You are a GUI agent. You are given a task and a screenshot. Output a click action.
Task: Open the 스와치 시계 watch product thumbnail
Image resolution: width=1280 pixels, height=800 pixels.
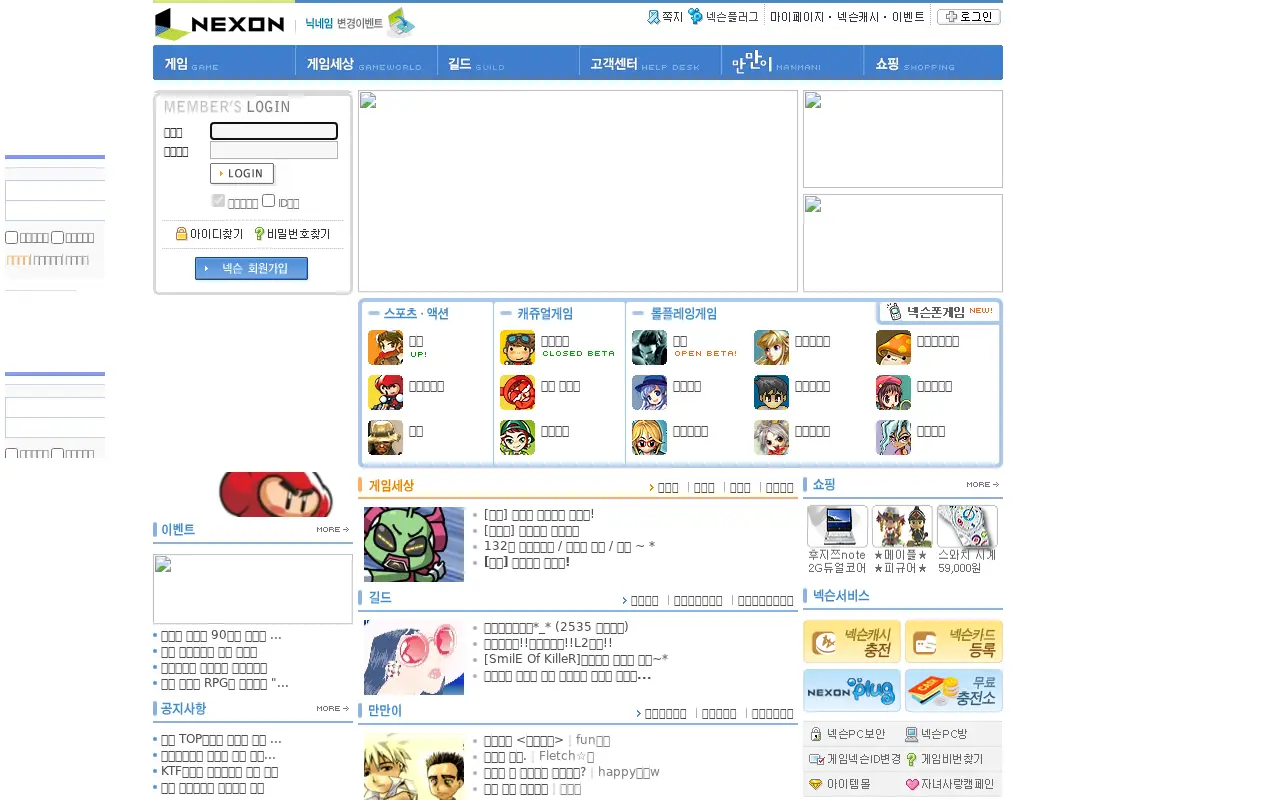(x=967, y=526)
